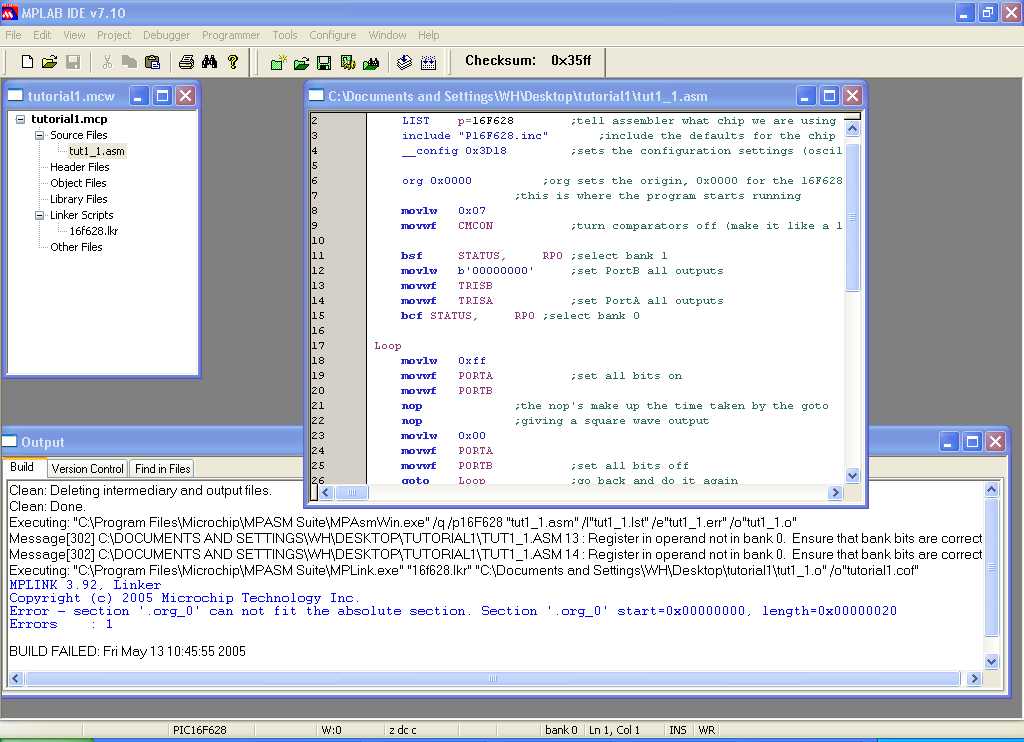
Task: Click the 'bank 0' status bar entry
Action: click(561, 730)
